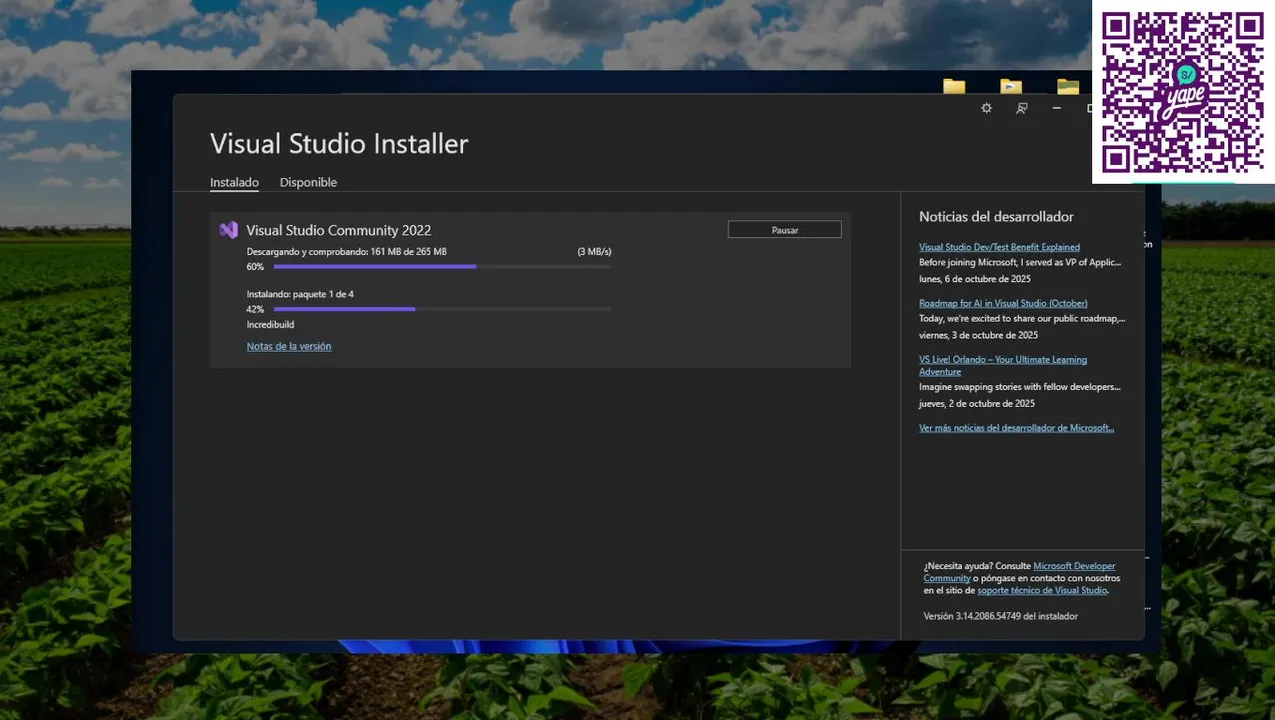Click 'Today, we're excited to share' news snippet
Screen dimensions: 1275x720
pyautogui.click(x=1022, y=319)
